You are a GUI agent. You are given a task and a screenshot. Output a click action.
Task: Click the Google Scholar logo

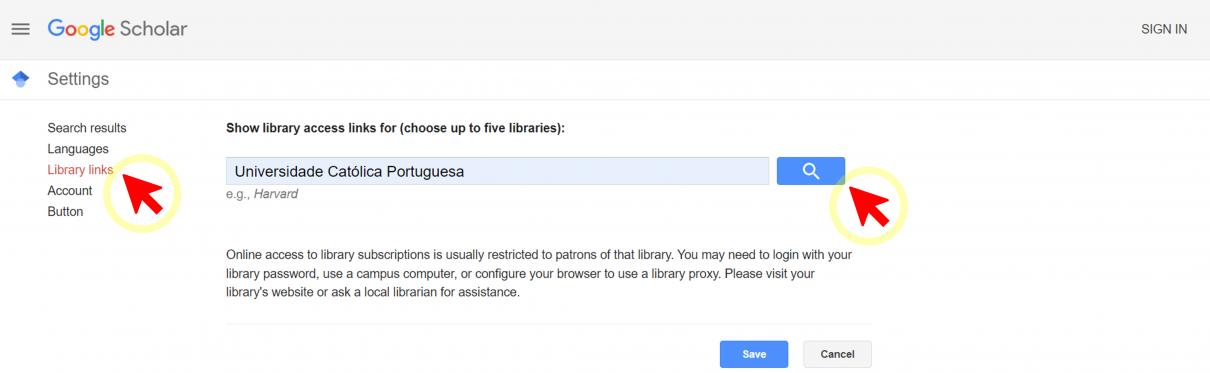click(x=117, y=29)
